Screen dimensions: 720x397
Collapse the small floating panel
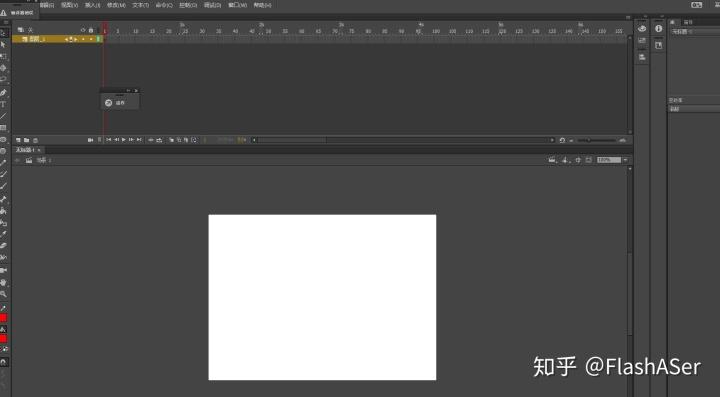129,90
